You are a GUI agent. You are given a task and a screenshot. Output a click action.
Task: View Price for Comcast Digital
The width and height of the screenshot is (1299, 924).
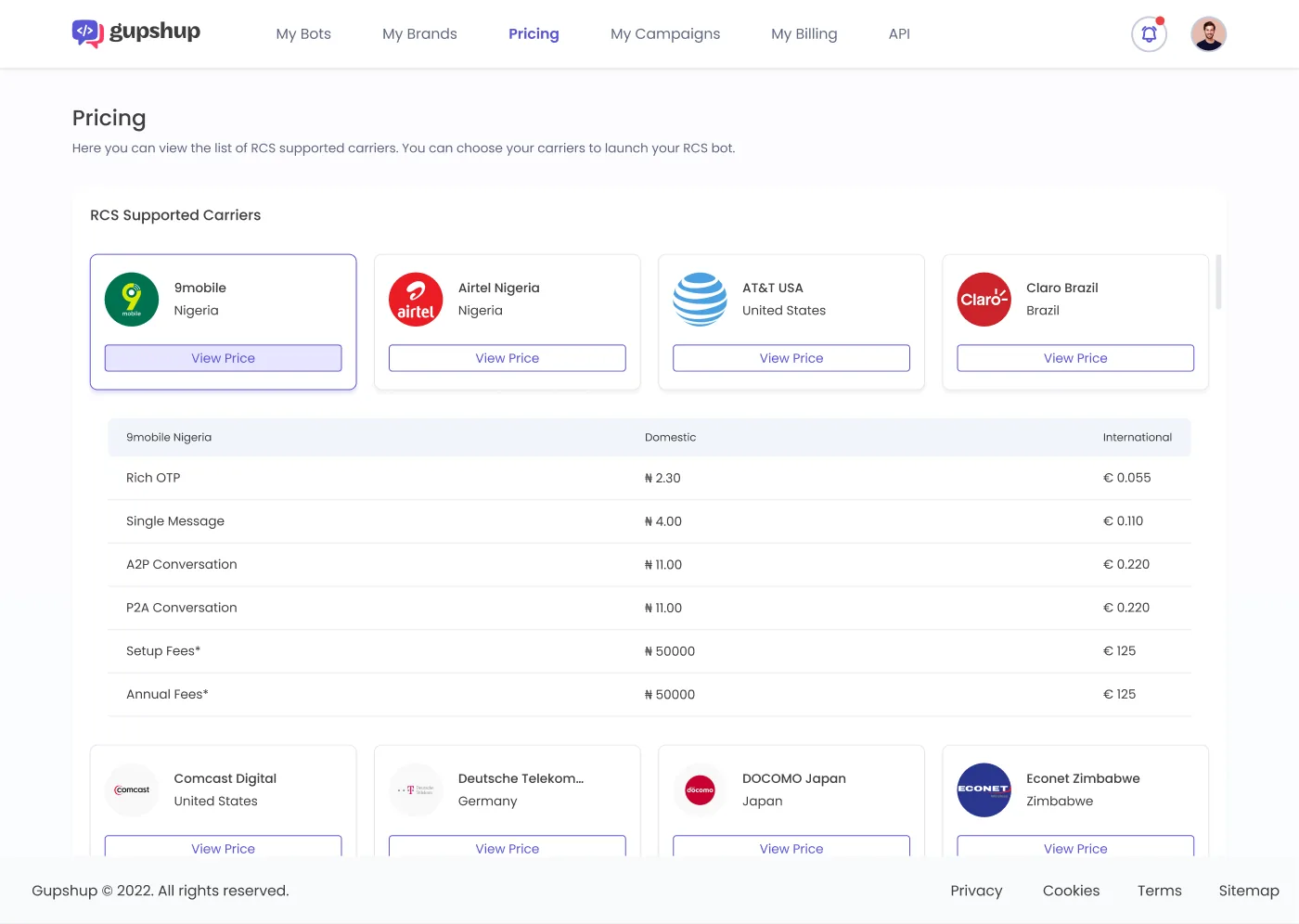click(223, 847)
